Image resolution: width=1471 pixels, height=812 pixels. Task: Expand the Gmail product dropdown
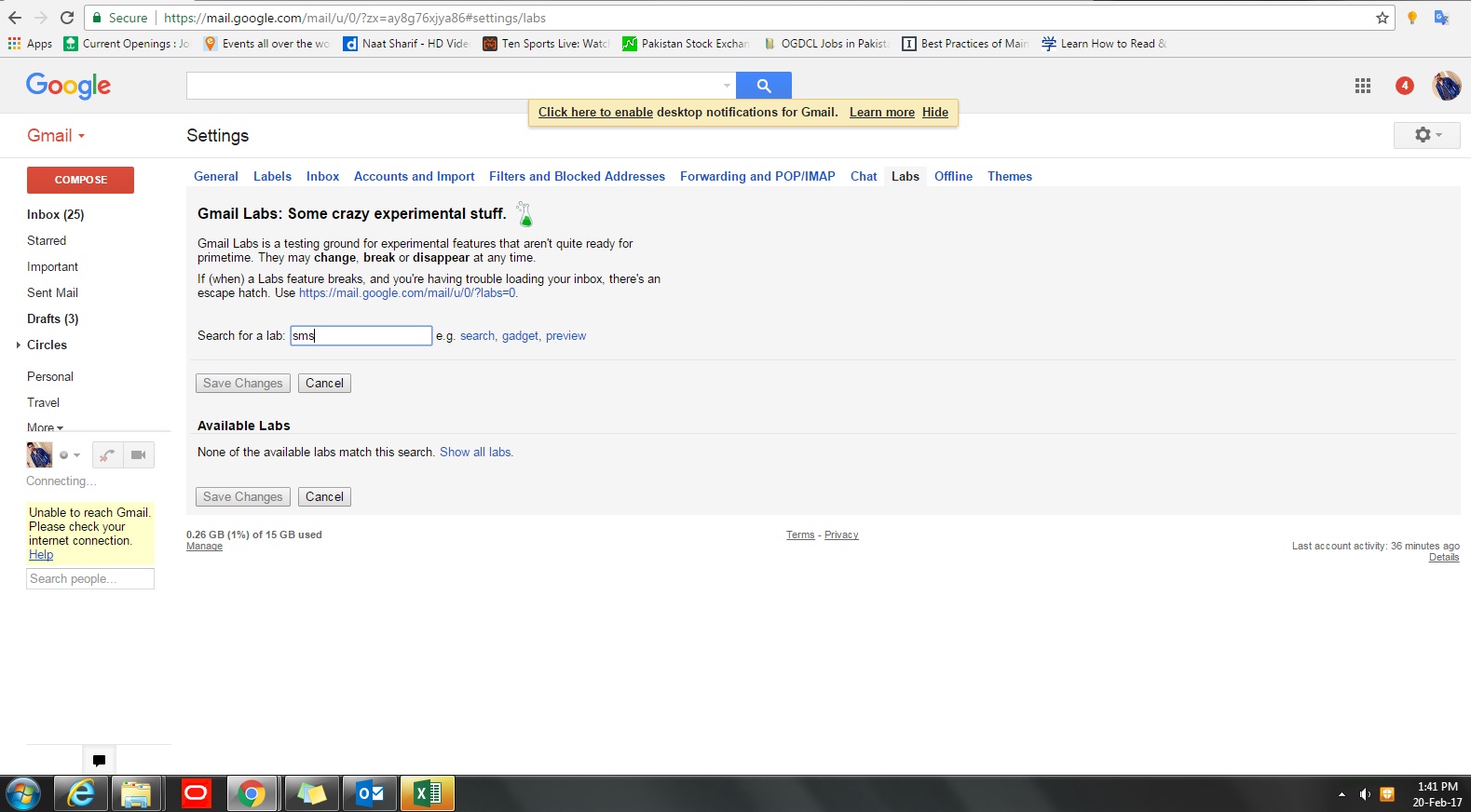click(56, 136)
